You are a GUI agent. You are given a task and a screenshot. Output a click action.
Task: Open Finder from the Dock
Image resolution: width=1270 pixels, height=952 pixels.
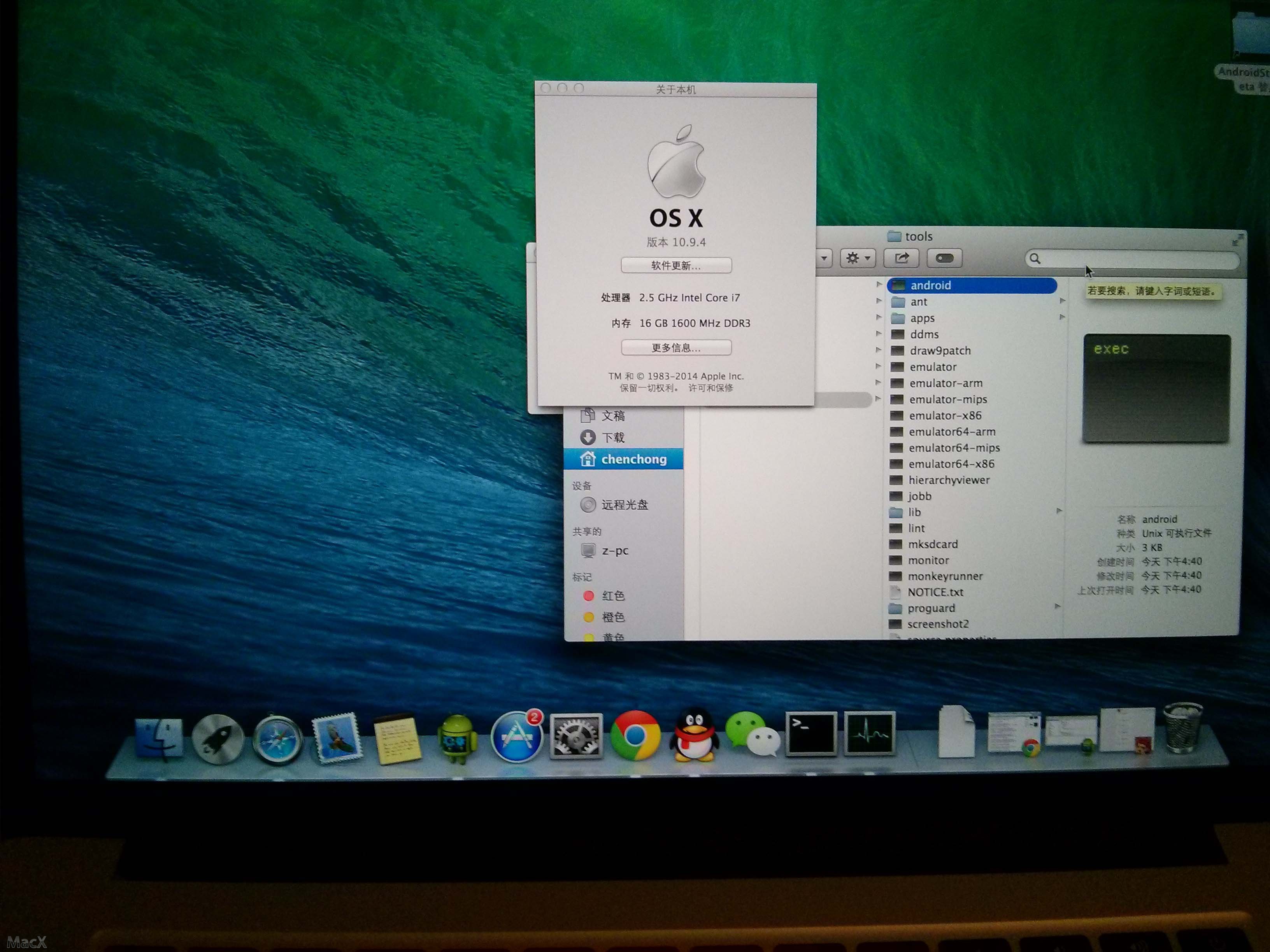pyautogui.click(x=159, y=738)
